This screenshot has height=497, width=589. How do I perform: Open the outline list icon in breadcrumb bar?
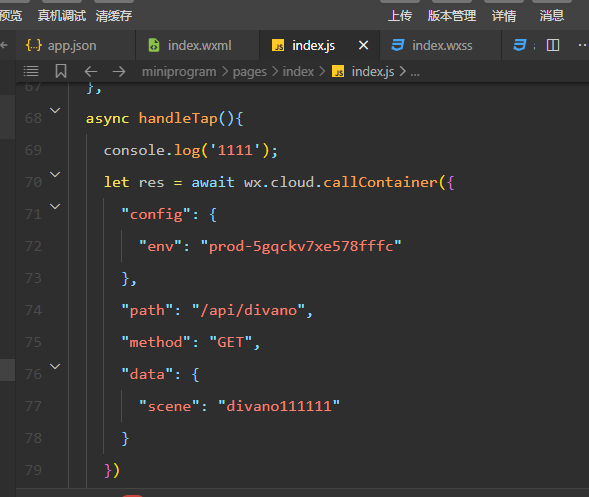pyautogui.click(x=31, y=71)
